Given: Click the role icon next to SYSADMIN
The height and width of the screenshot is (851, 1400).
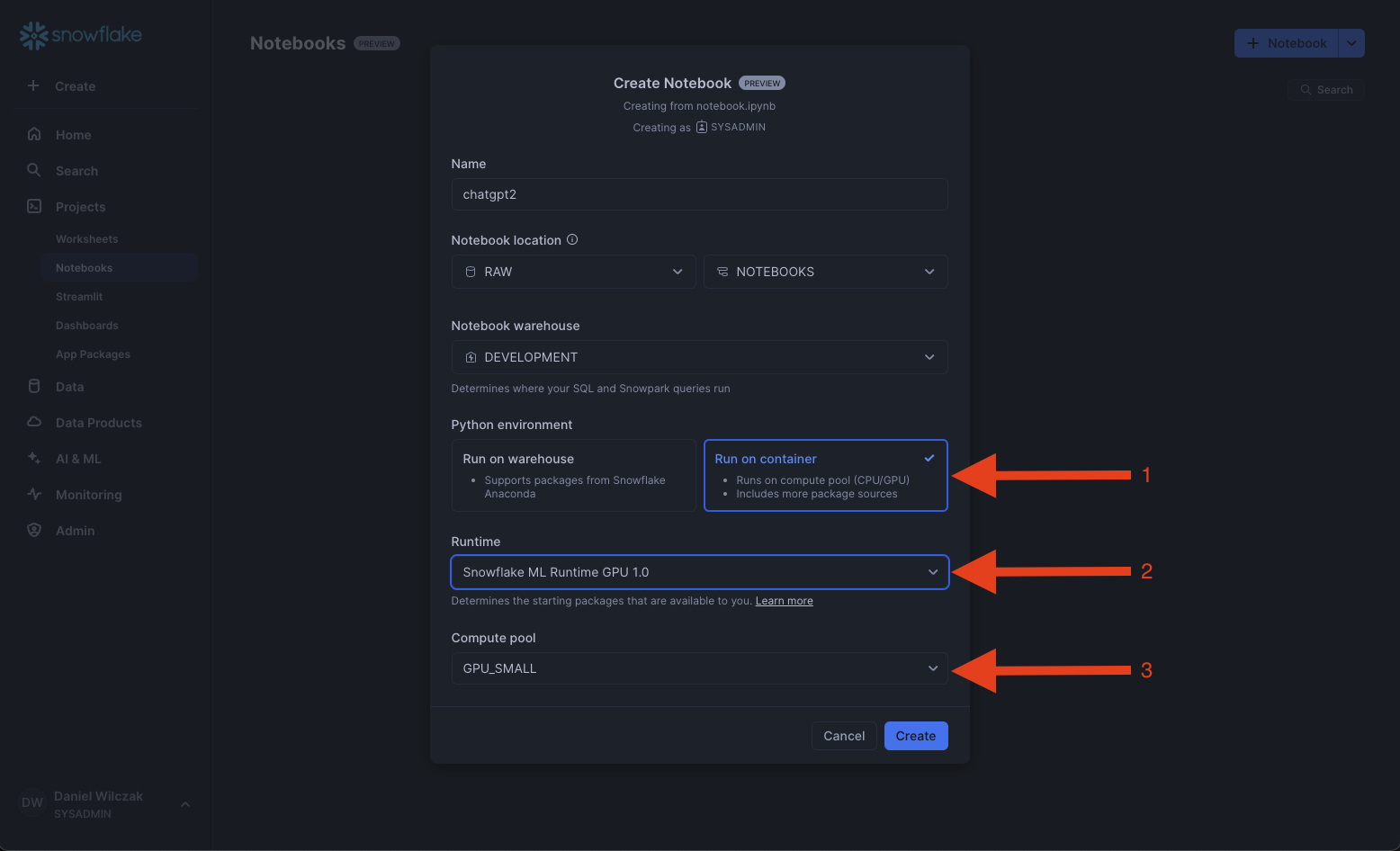Looking at the screenshot, I should [702, 127].
